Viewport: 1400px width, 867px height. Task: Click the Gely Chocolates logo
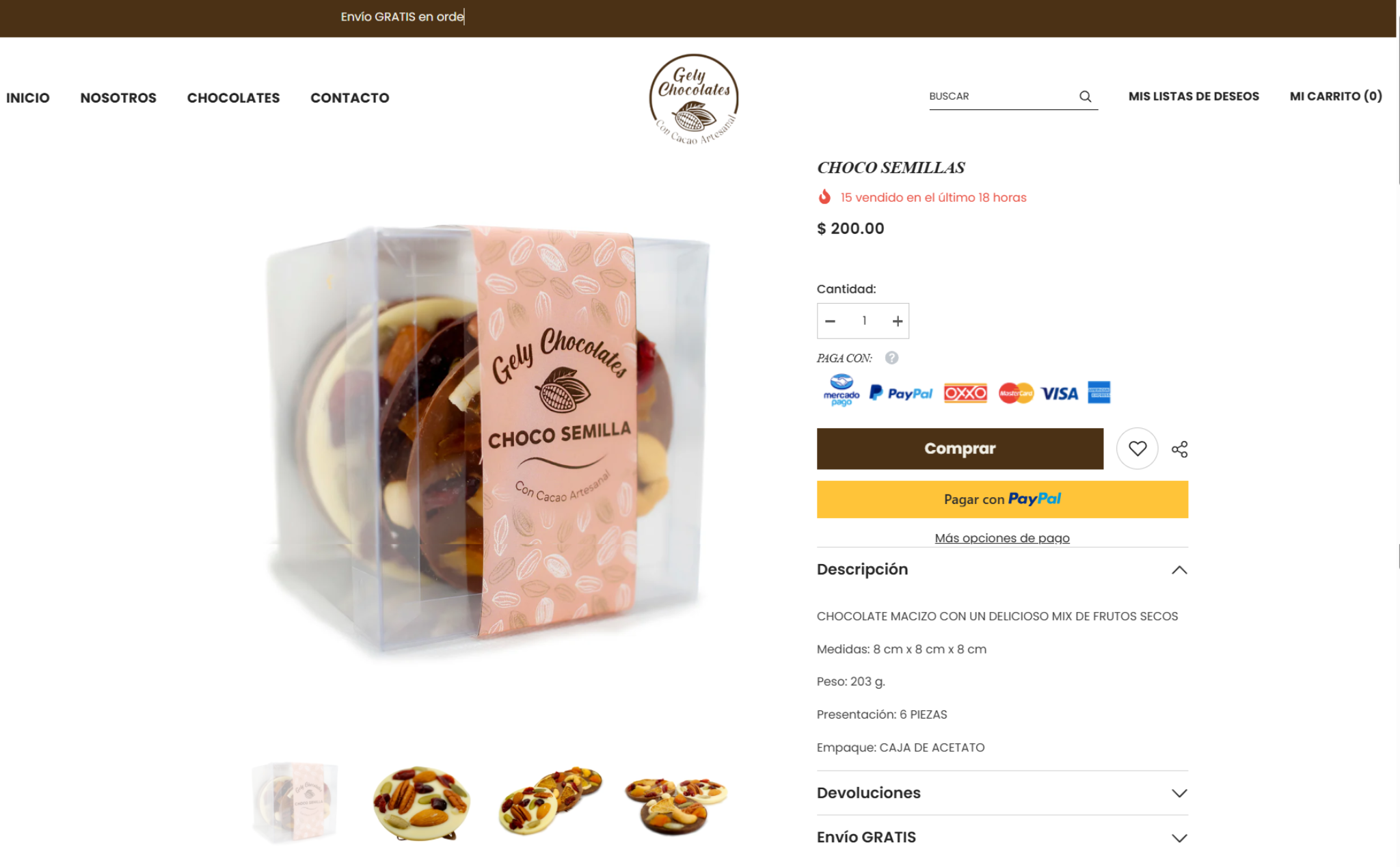[694, 99]
